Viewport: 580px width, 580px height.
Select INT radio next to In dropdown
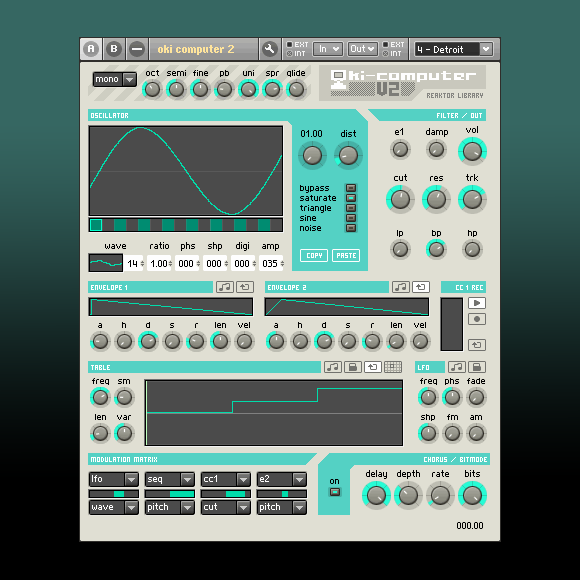click(290, 54)
